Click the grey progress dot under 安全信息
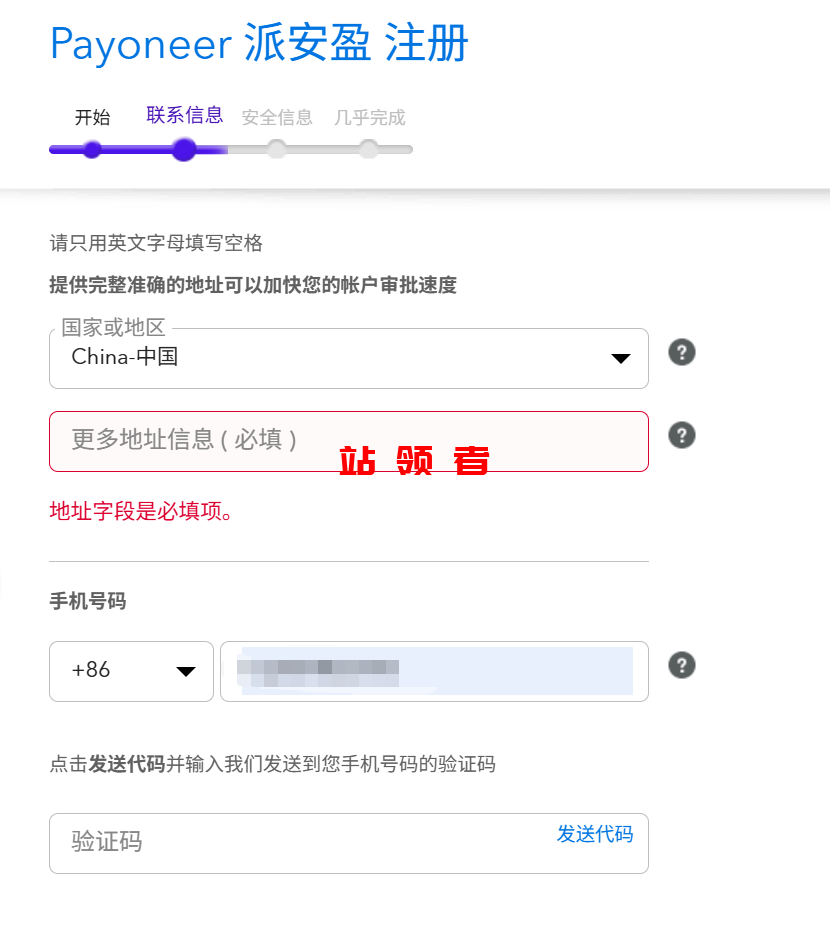830x951 pixels. coord(277,150)
